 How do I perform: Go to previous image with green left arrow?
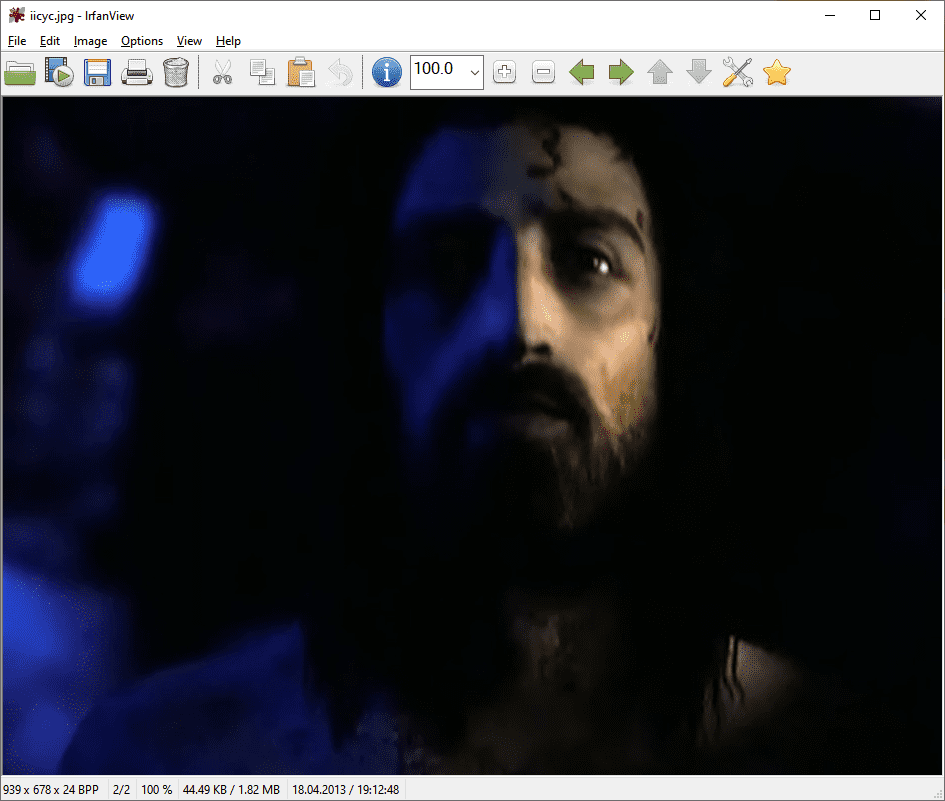click(x=582, y=73)
